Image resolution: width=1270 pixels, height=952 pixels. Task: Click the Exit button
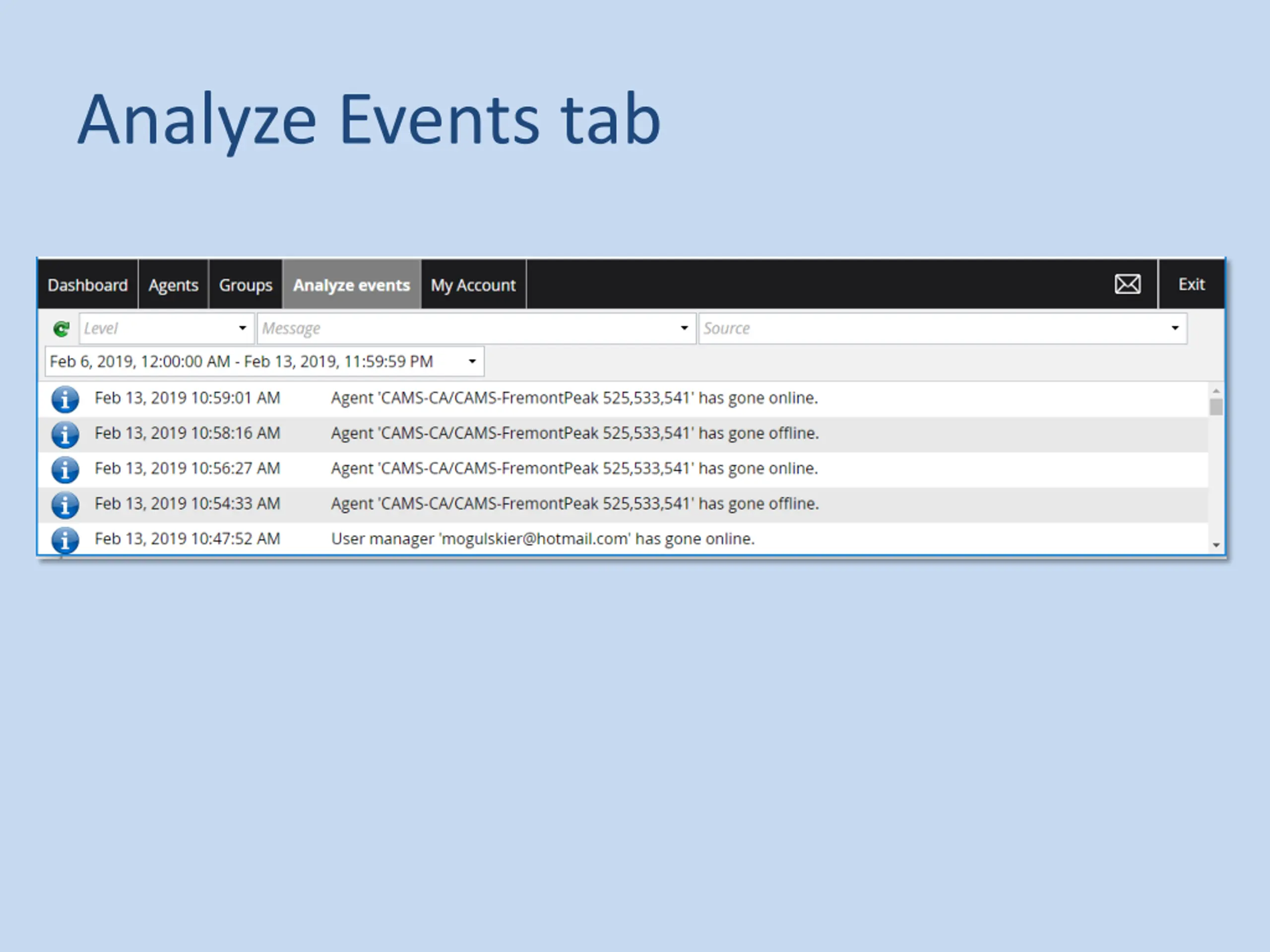tap(1191, 284)
